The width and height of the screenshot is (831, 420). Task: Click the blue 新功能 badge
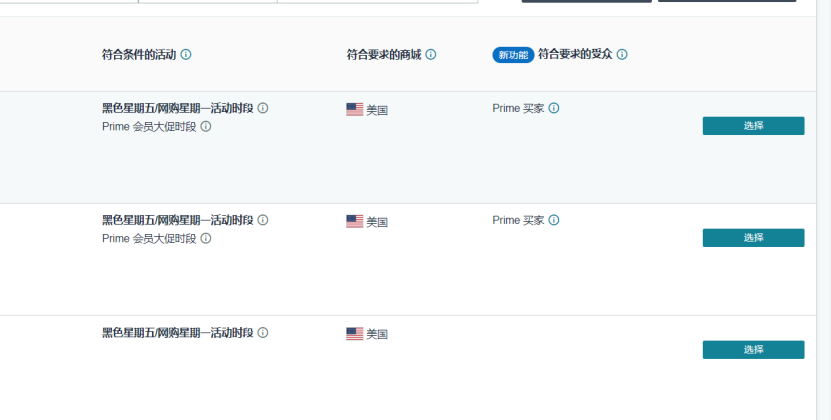click(513, 55)
